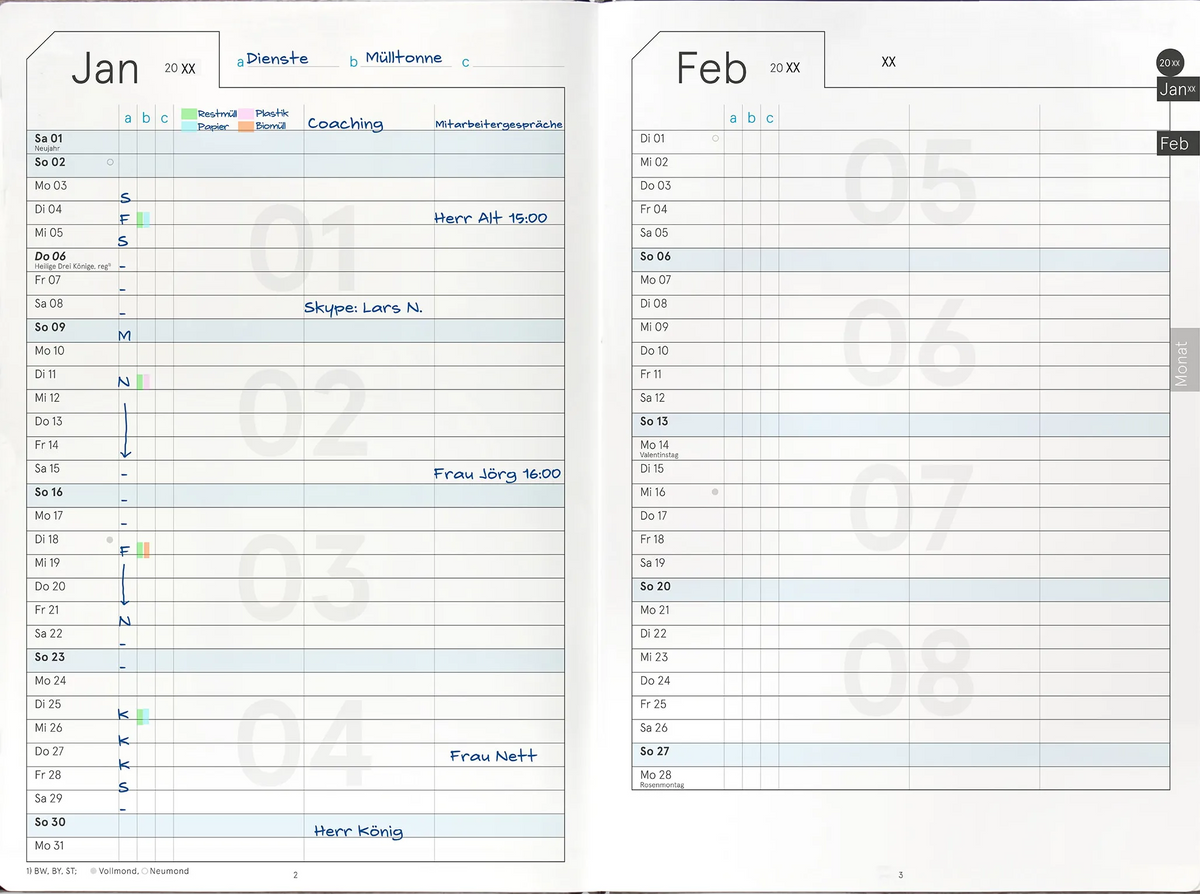Open the Feb side tab
The width and height of the screenshot is (1200, 894).
click(1177, 143)
